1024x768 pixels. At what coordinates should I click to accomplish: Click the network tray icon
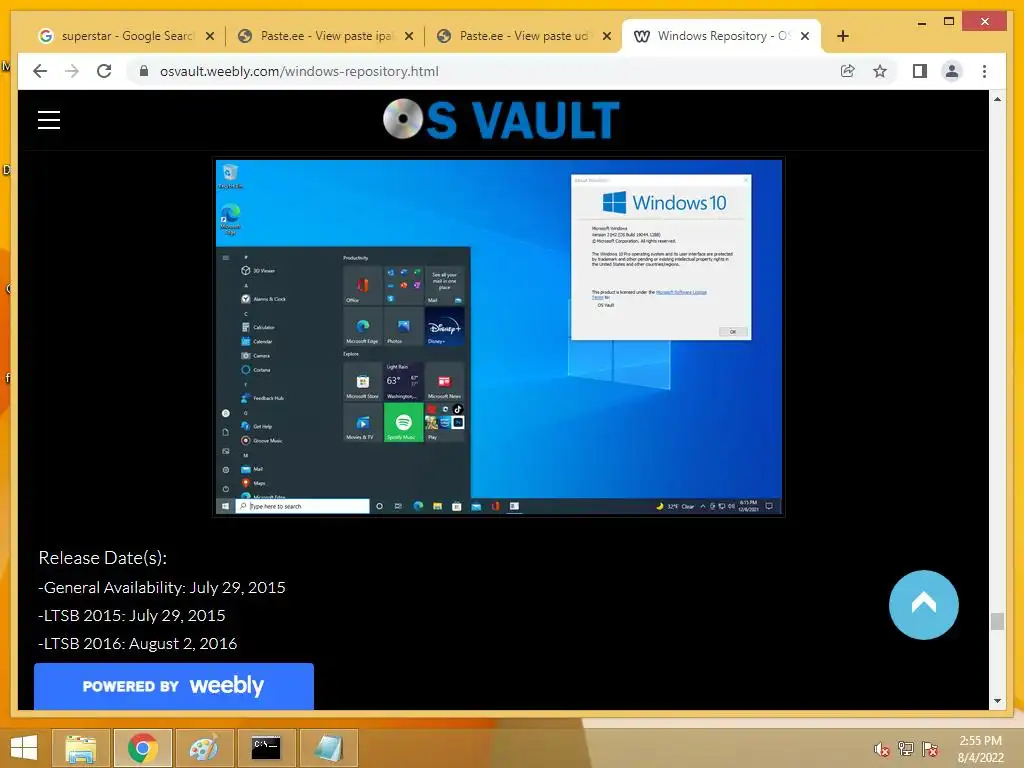pyautogui.click(x=906, y=750)
